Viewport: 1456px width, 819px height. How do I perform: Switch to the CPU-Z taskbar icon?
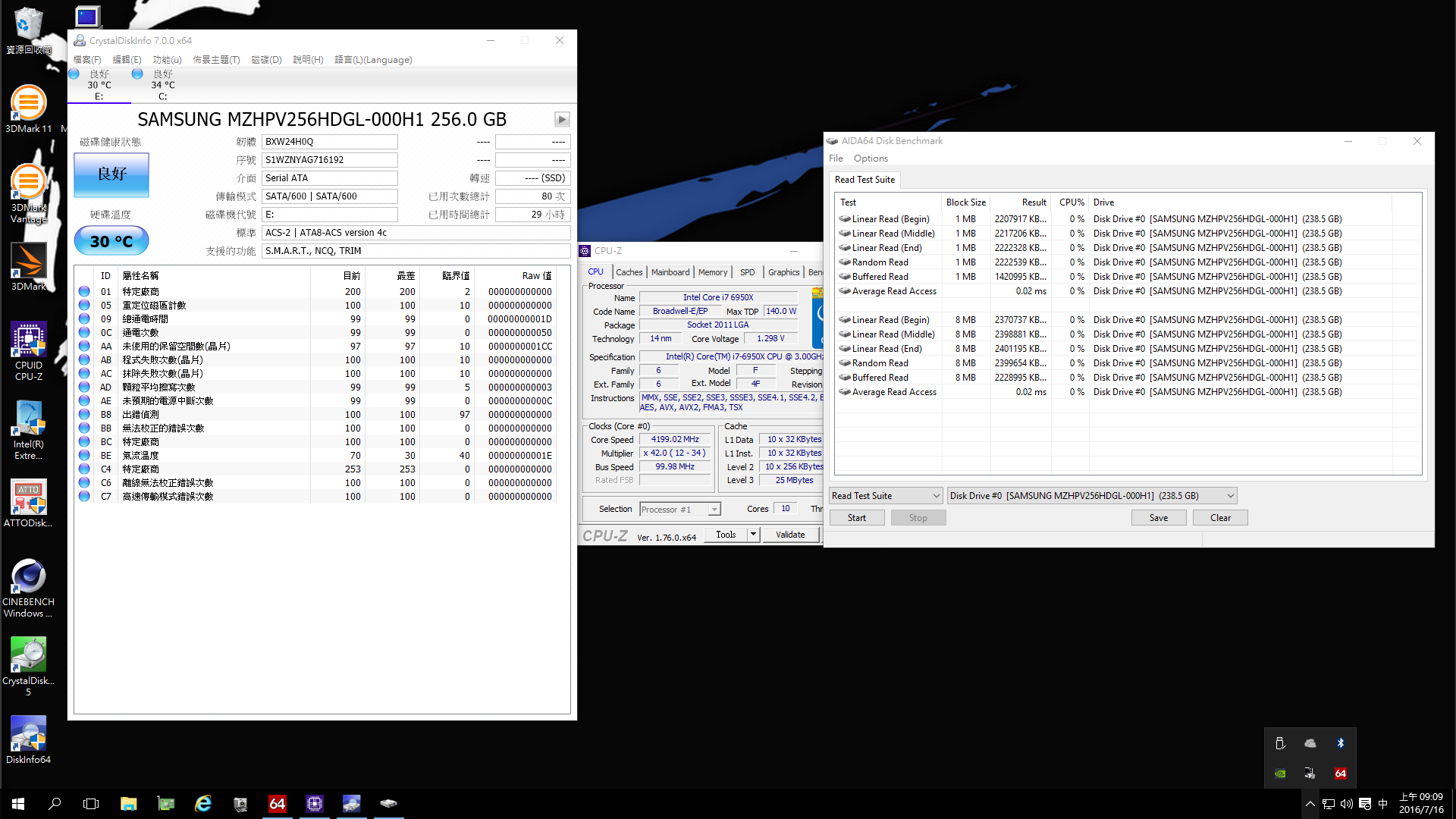314,804
